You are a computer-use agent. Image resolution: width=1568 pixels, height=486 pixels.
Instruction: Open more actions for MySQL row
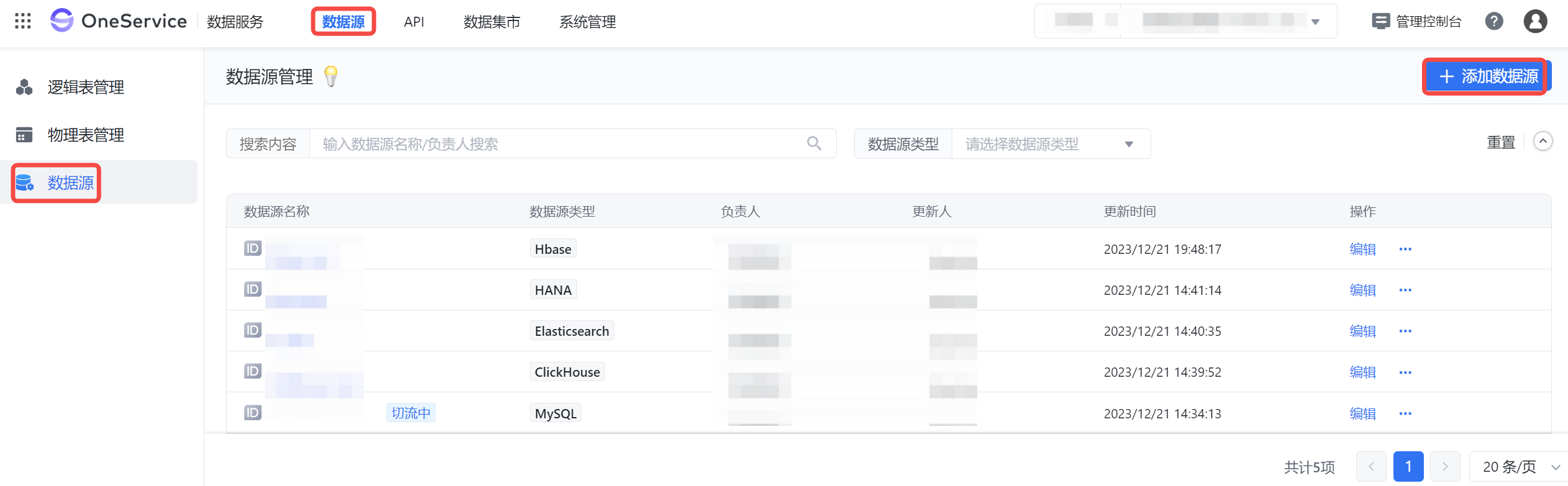[x=1405, y=413]
